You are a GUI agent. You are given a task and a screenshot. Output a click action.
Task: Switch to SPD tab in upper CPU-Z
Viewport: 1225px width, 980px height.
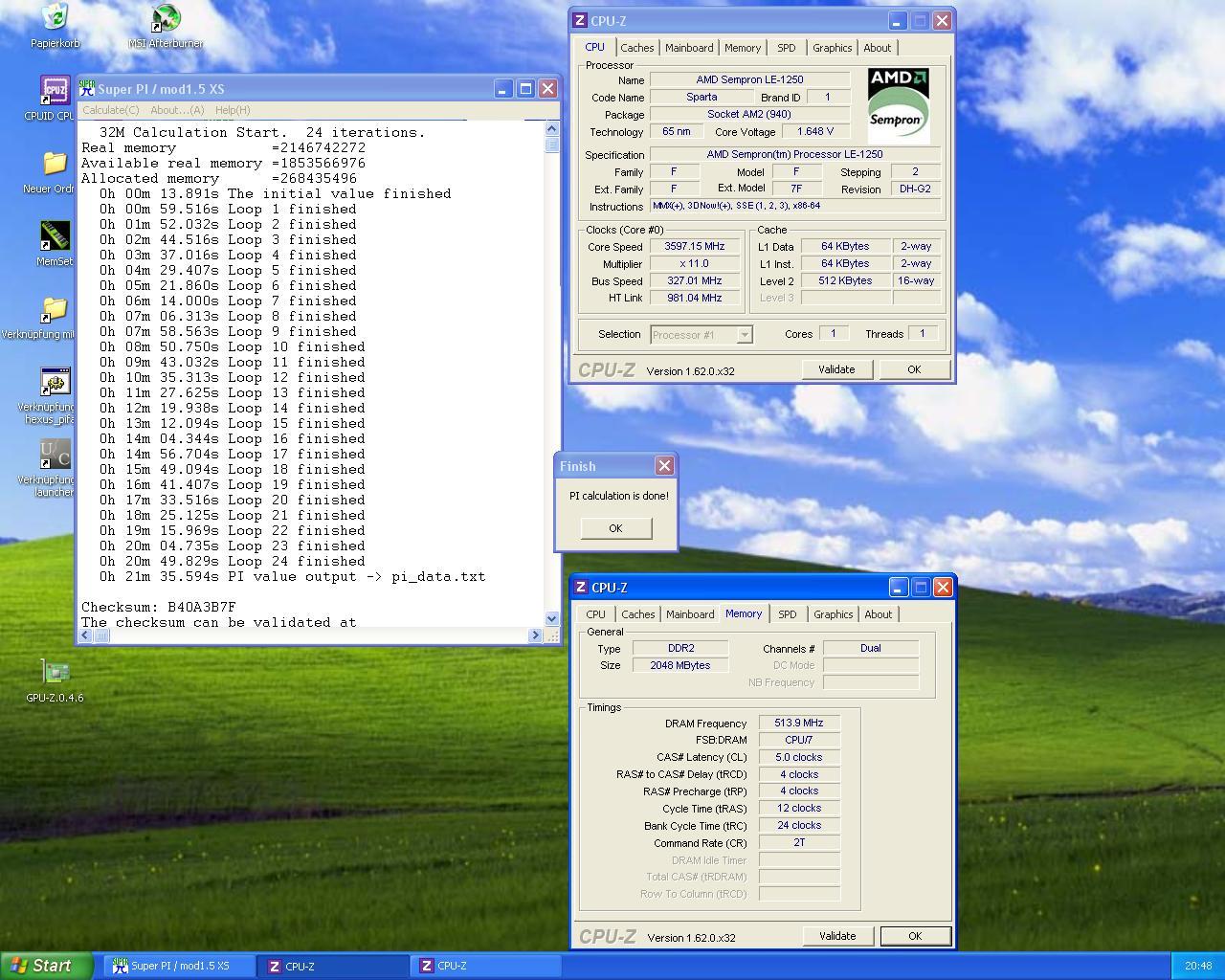point(786,48)
